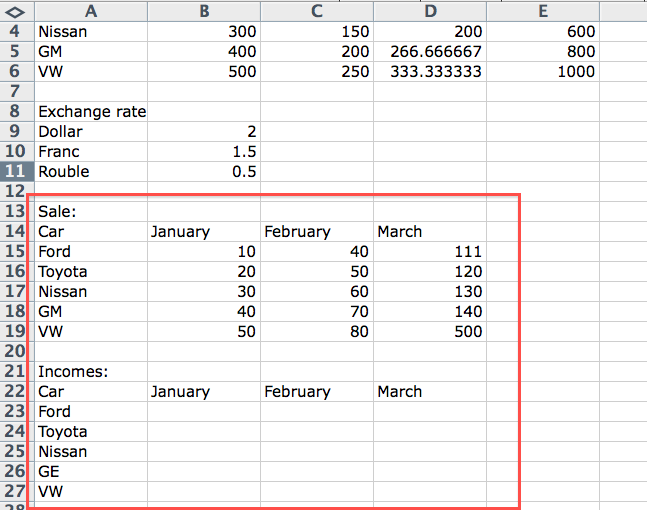
Task: Click 'February' header in Incomes table
Action: pyautogui.click(x=317, y=391)
